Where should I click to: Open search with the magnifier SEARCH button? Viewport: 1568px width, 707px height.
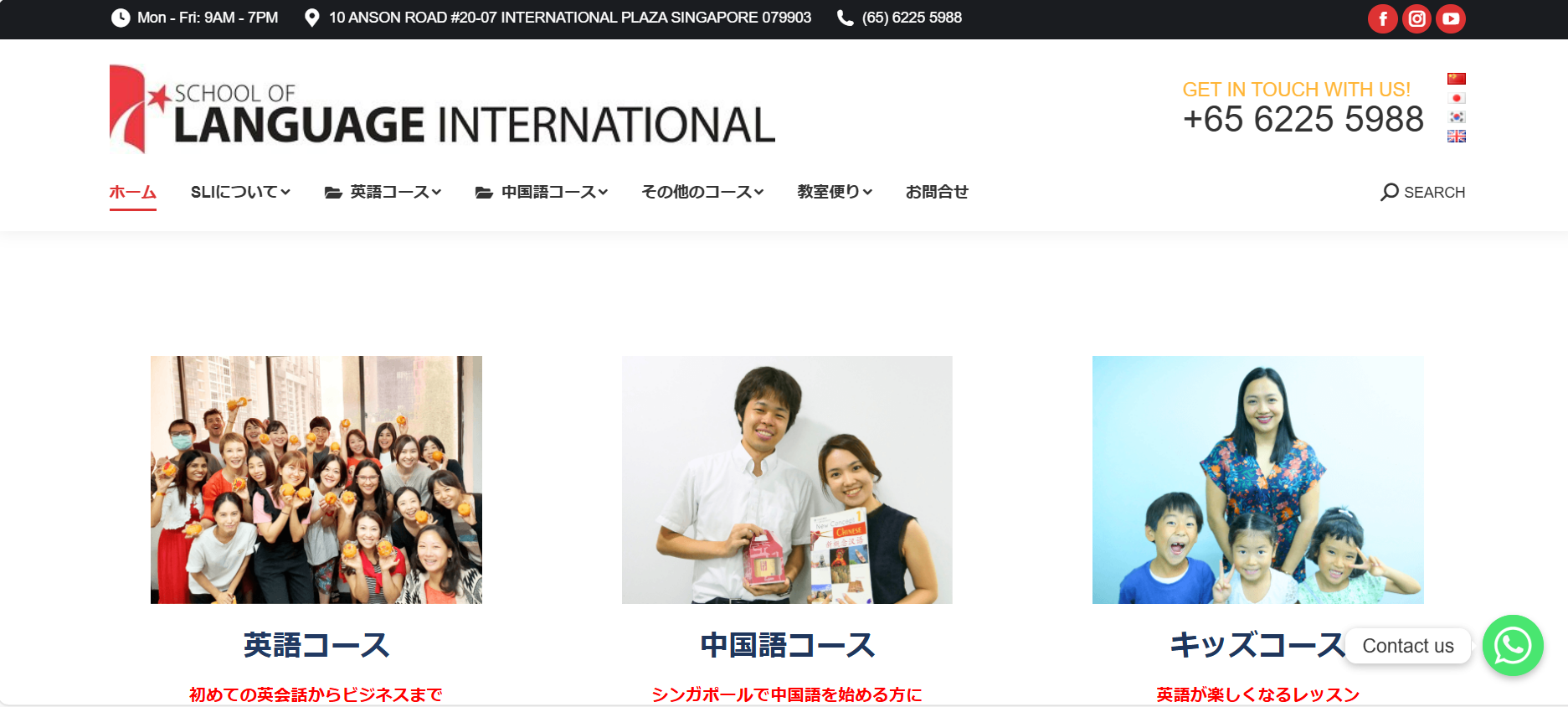coord(1422,192)
